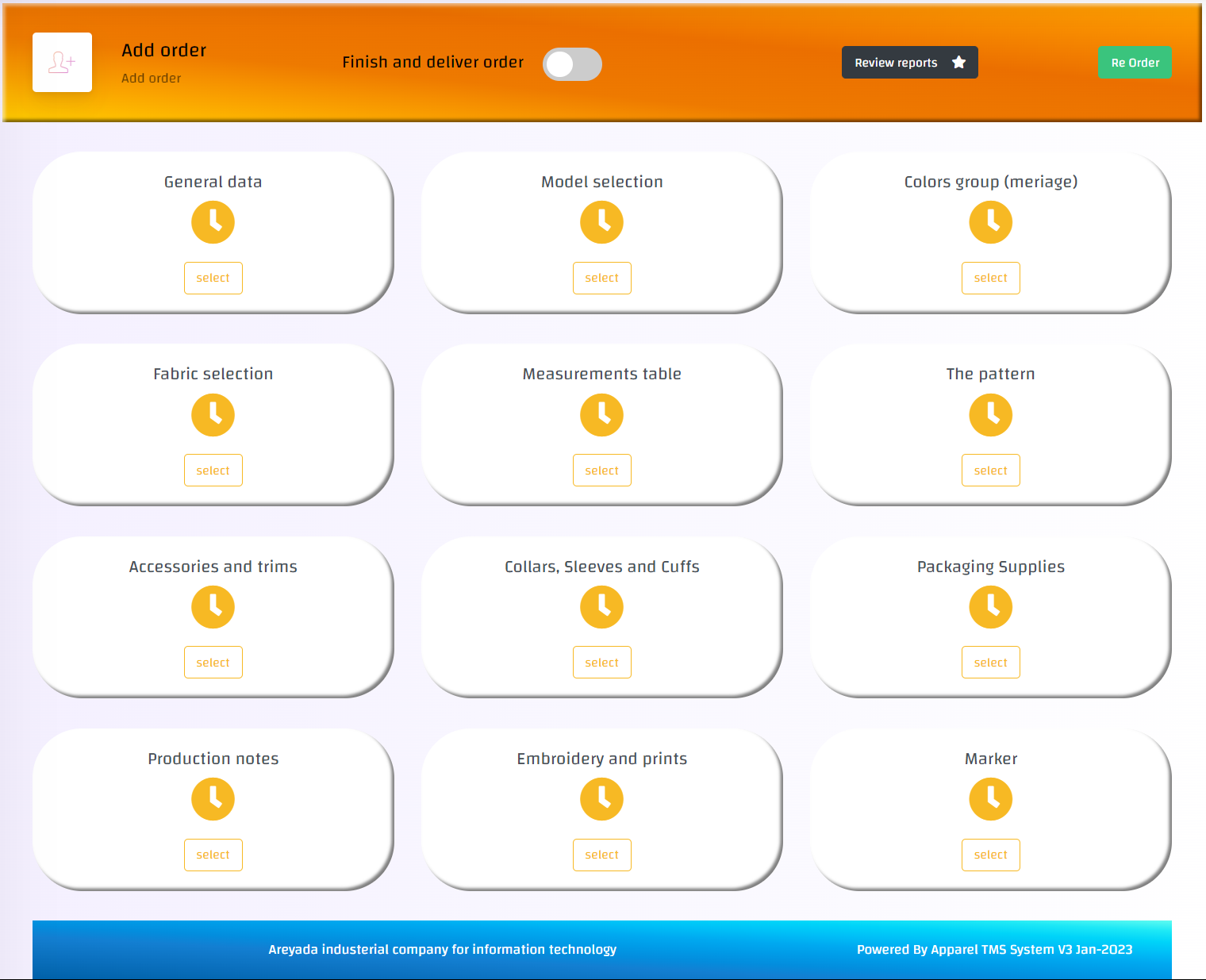The width and height of the screenshot is (1206, 980).
Task: Click the add user icon in header
Action: [x=62, y=63]
